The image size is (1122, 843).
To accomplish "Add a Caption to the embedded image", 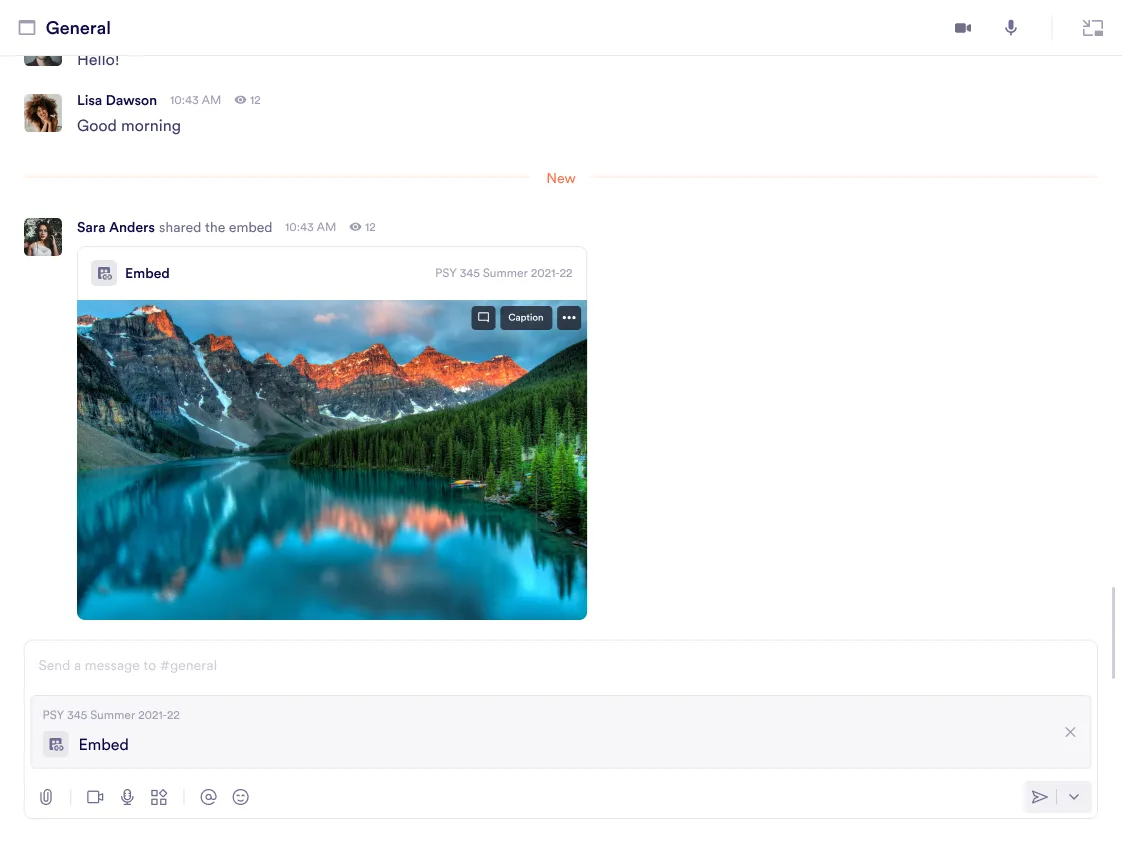I will click(x=525, y=317).
